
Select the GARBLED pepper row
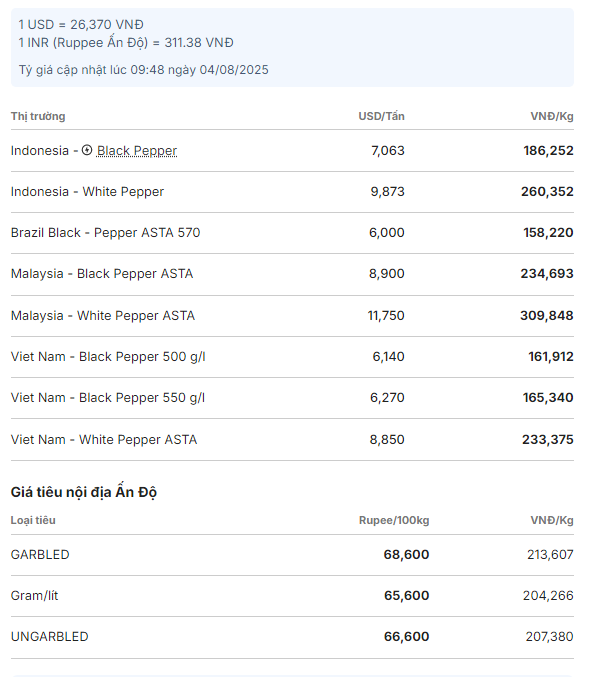click(292, 555)
